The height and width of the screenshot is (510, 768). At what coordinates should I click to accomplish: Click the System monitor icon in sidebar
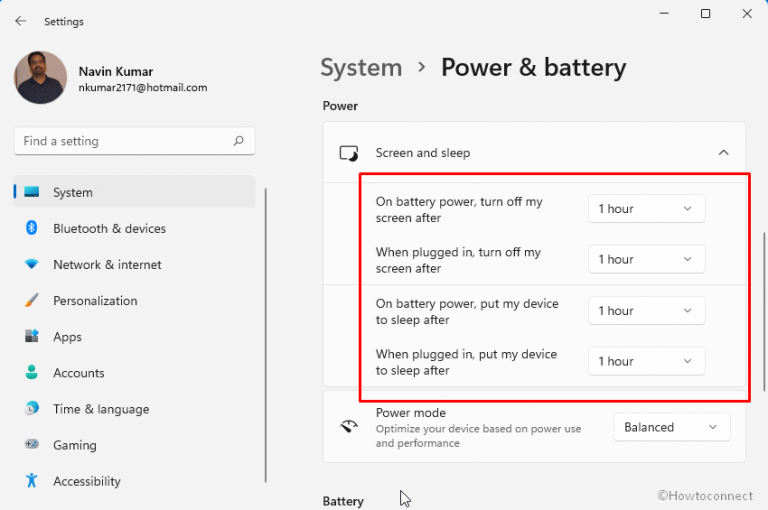click(x=32, y=192)
